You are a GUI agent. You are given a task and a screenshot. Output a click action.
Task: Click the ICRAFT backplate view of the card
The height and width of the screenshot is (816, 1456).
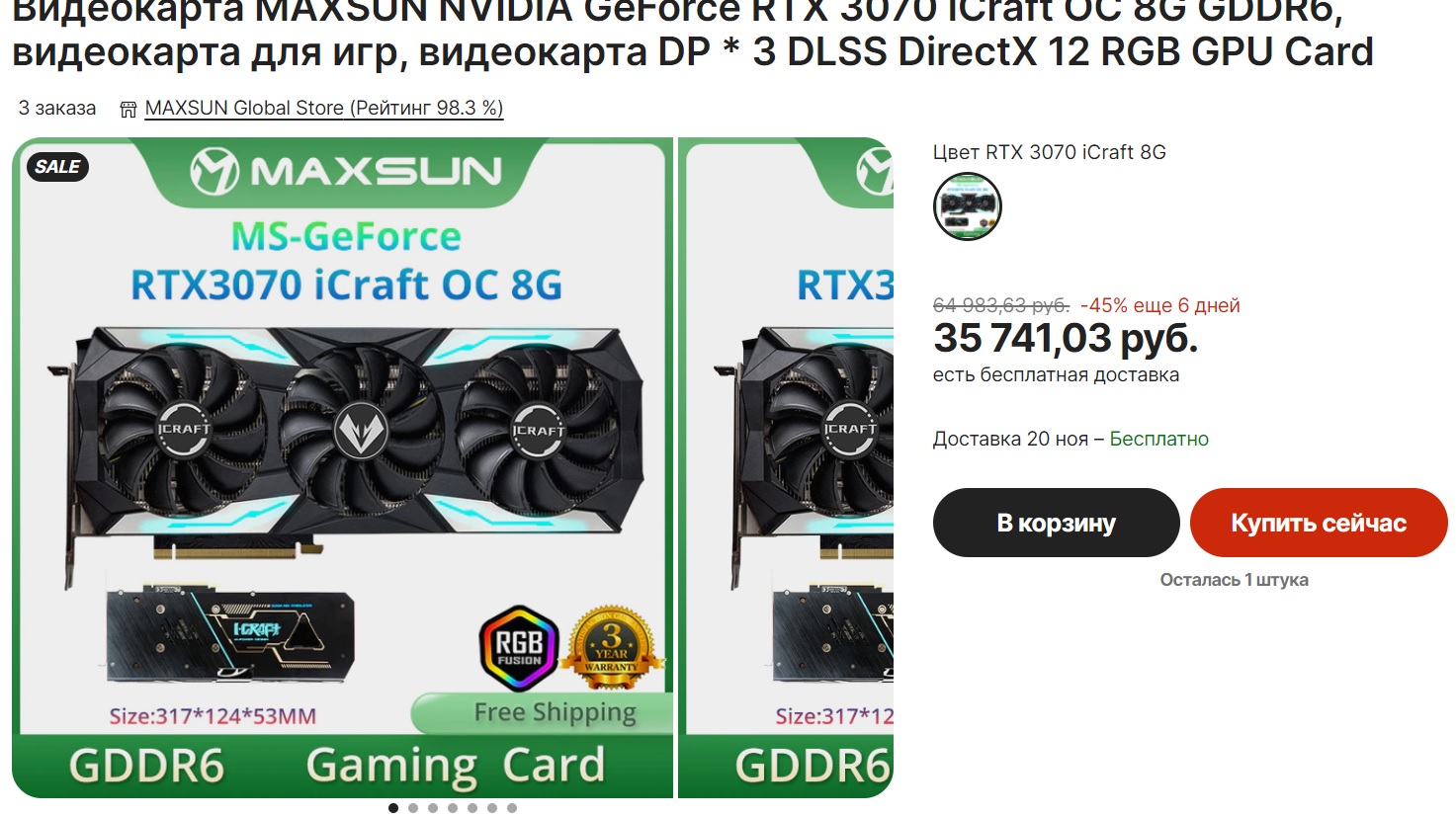coord(230,635)
